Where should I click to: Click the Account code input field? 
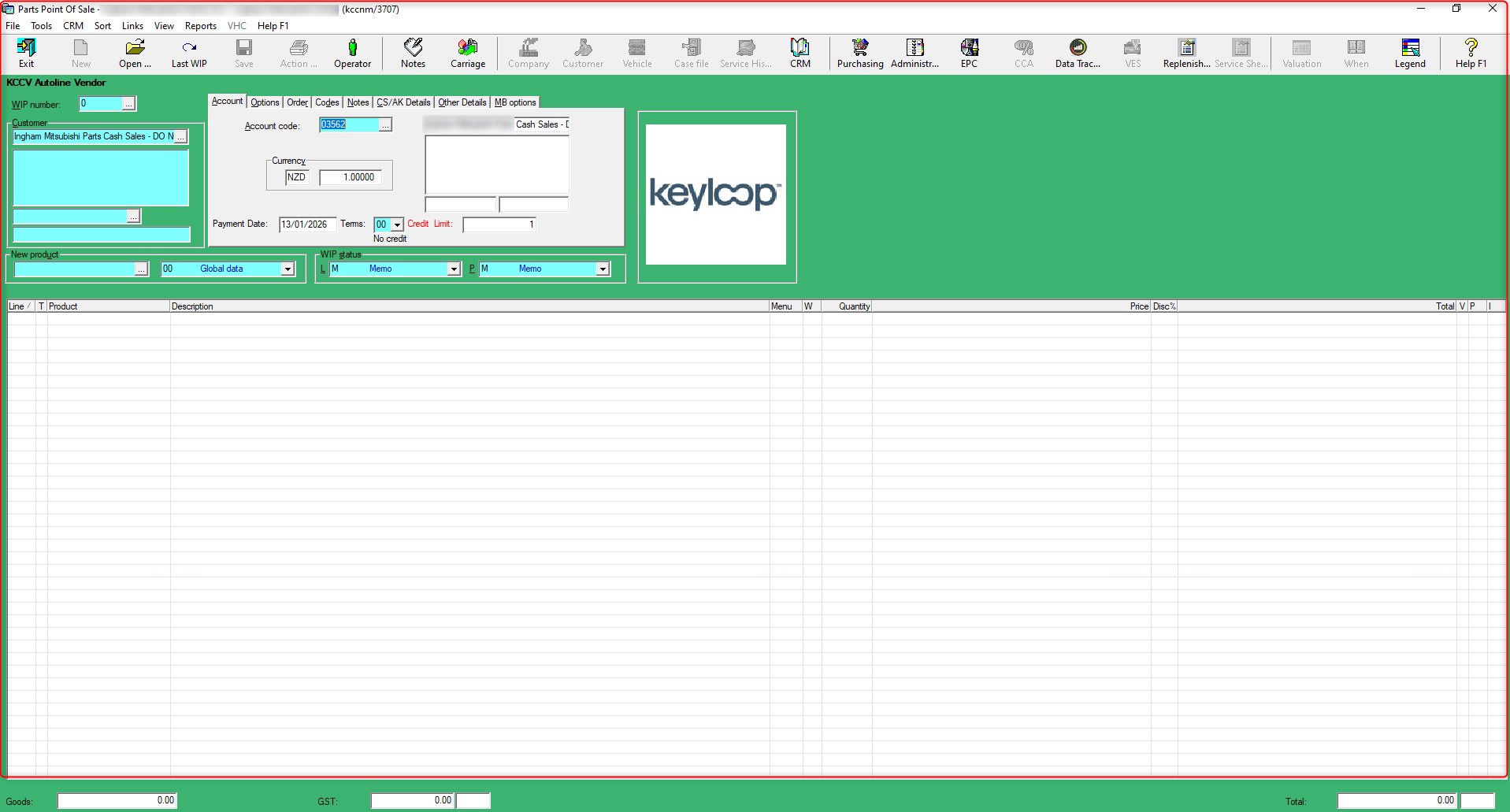(x=349, y=125)
